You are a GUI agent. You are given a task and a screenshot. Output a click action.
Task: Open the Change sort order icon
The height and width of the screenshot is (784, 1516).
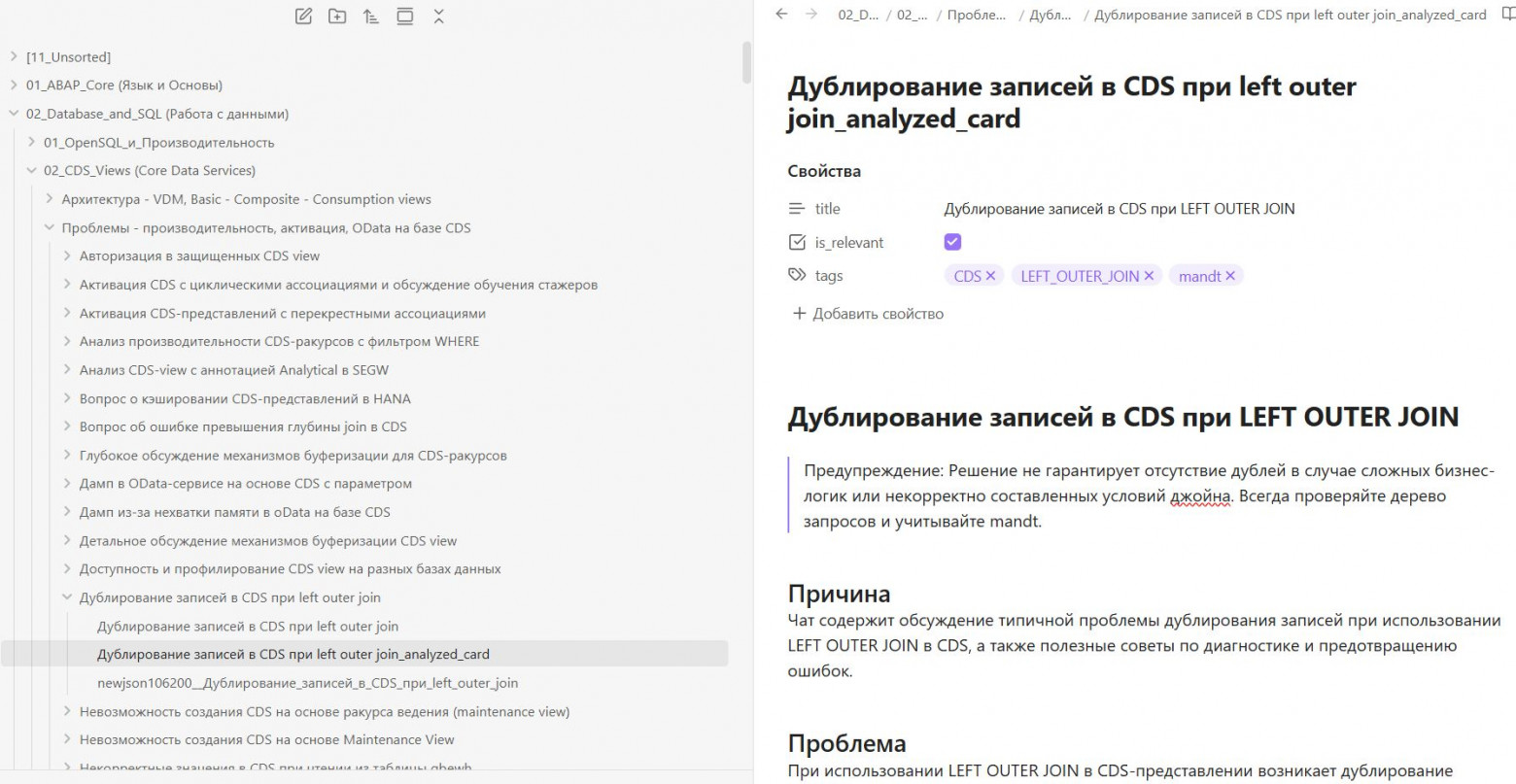point(370,17)
